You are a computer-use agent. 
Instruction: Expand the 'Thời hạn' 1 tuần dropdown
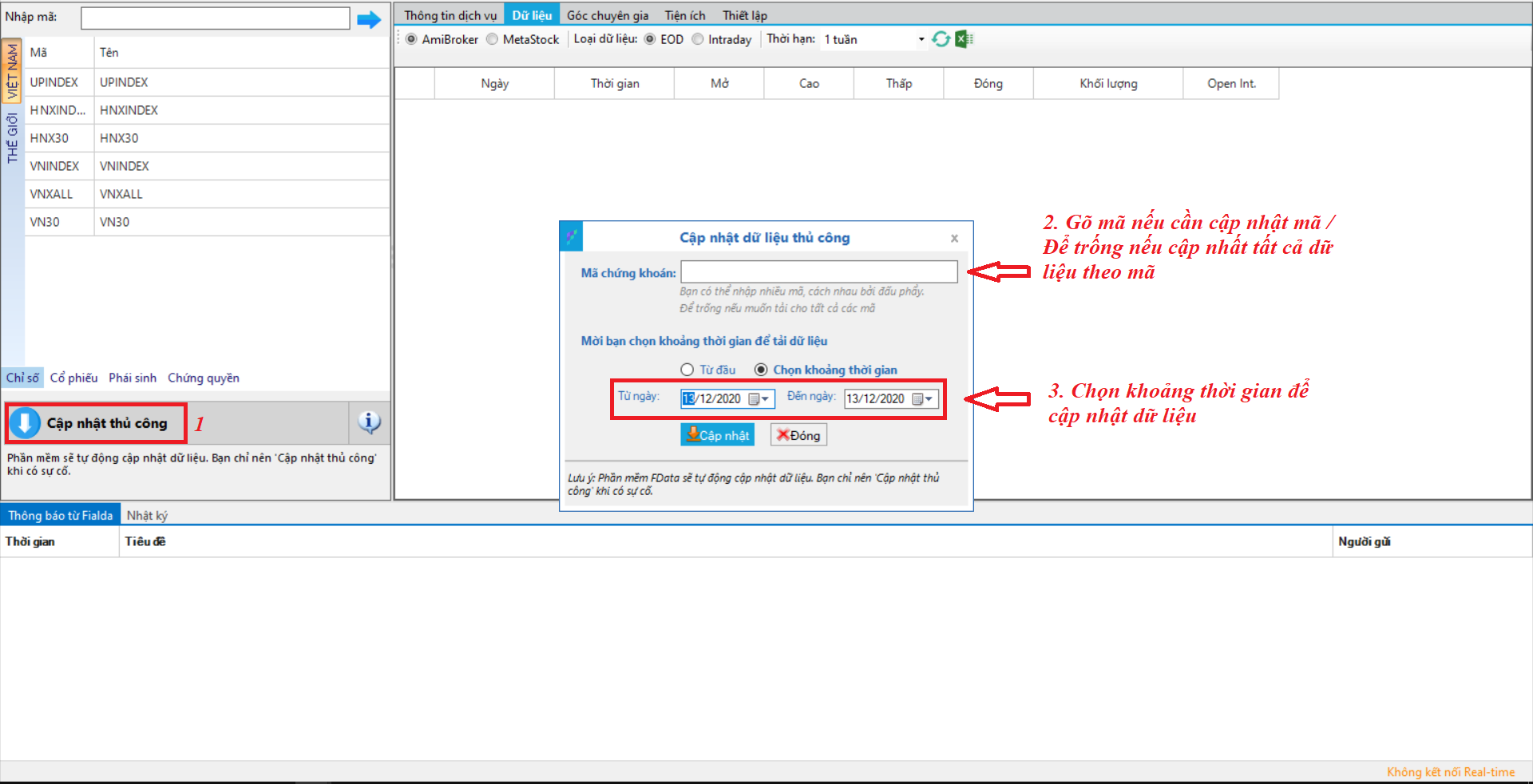coord(921,39)
